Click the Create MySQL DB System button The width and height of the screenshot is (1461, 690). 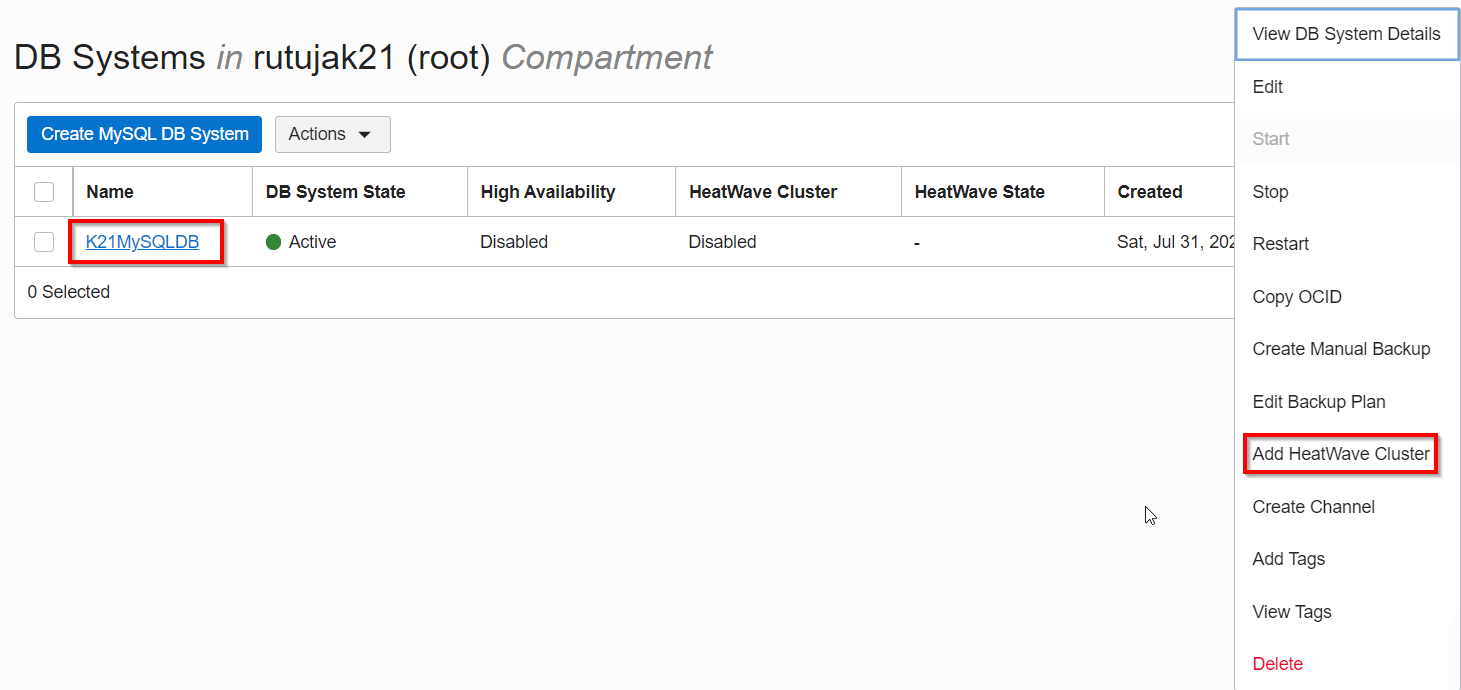(x=143, y=133)
